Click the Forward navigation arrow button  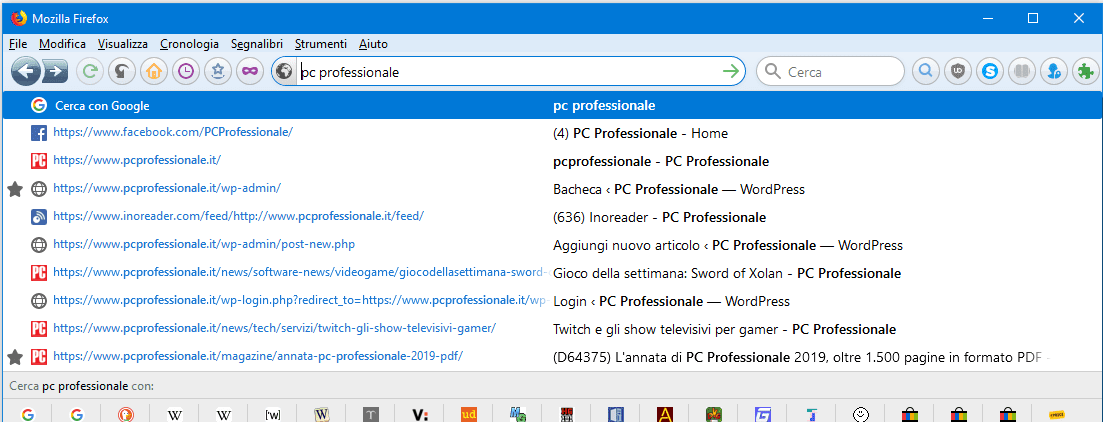[x=55, y=71]
